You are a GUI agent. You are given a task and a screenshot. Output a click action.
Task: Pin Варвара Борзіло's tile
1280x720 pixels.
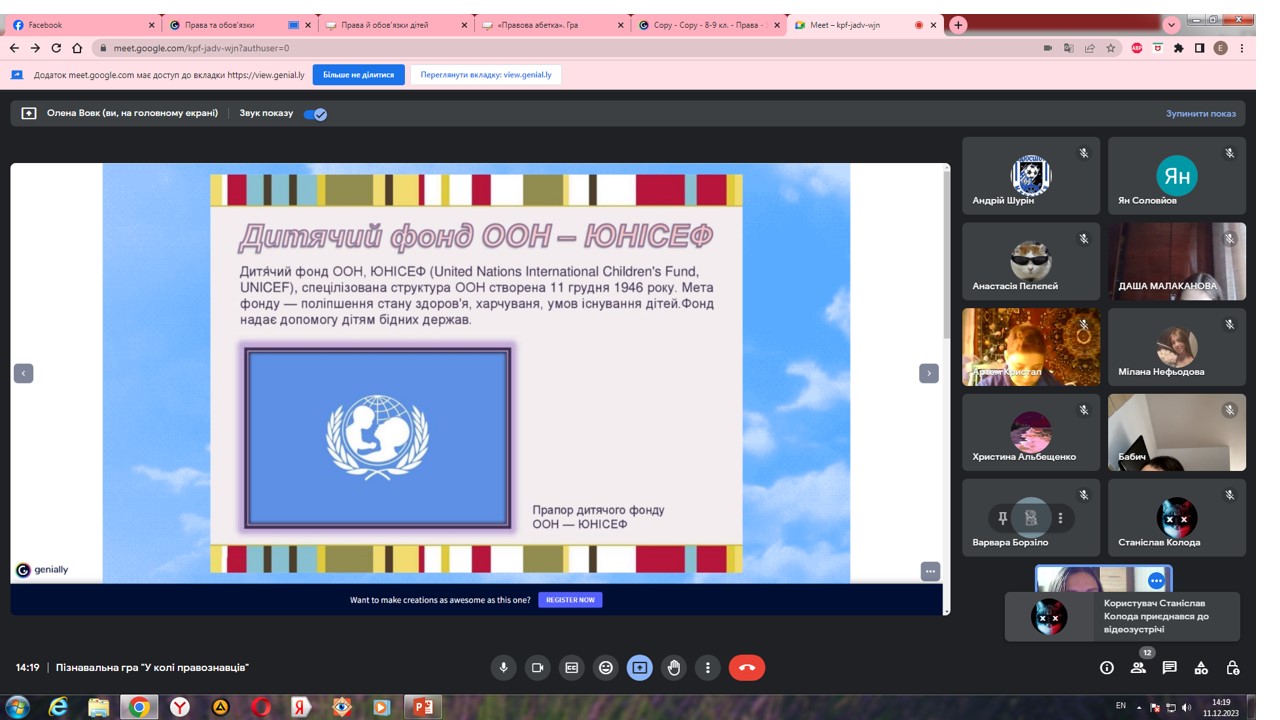click(1002, 518)
